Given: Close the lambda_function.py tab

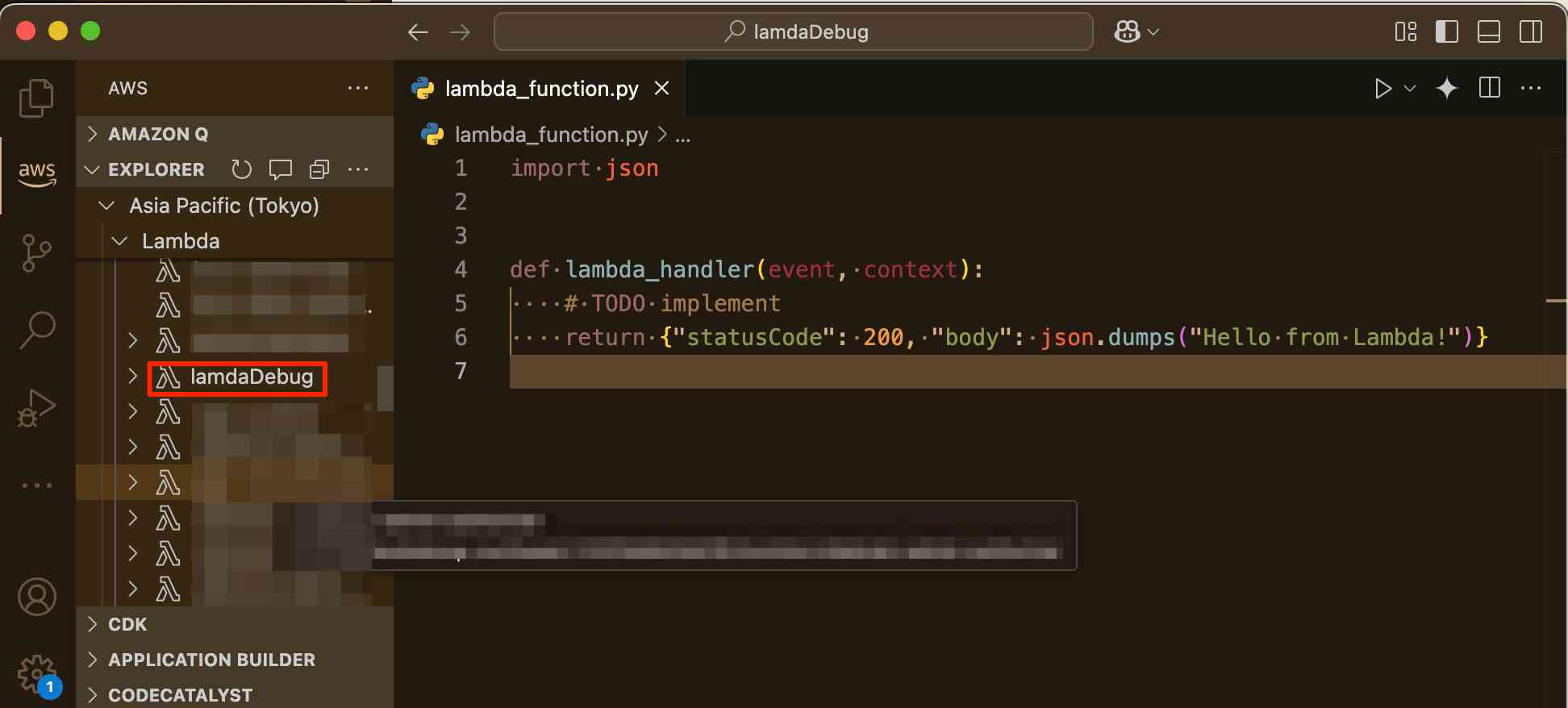Looking at the screenshot, I should 661,89.
